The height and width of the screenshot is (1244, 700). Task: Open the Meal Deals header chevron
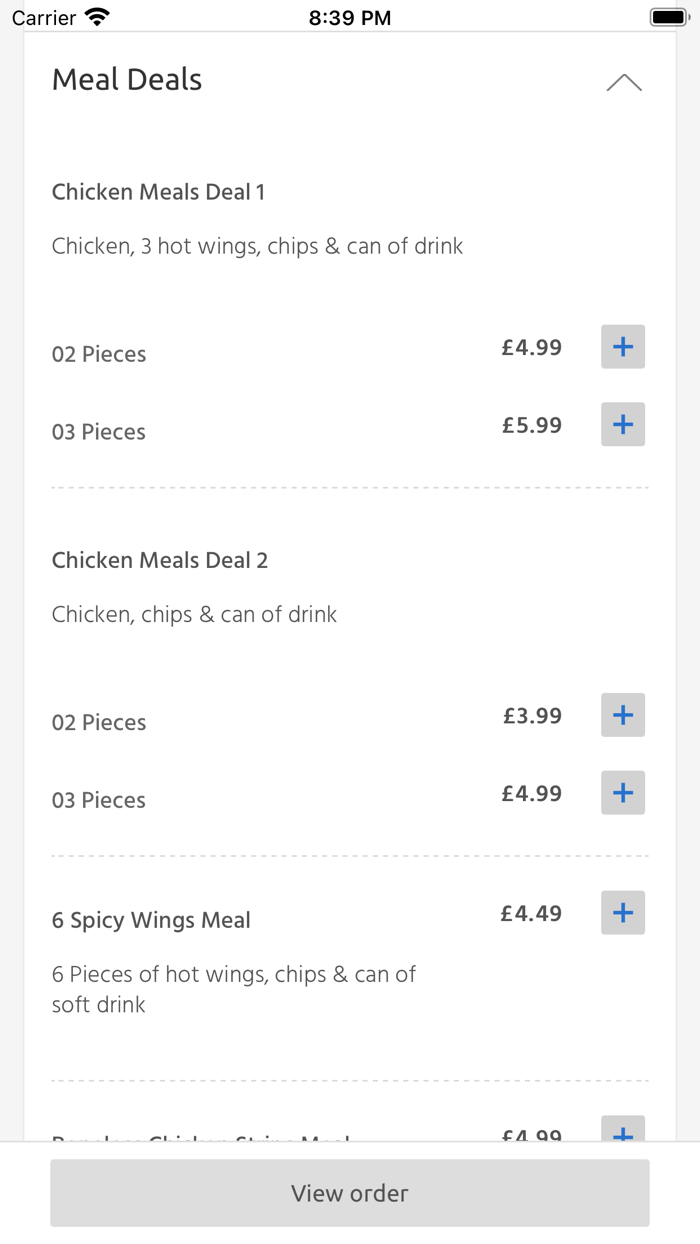click(x=624, y=82)
